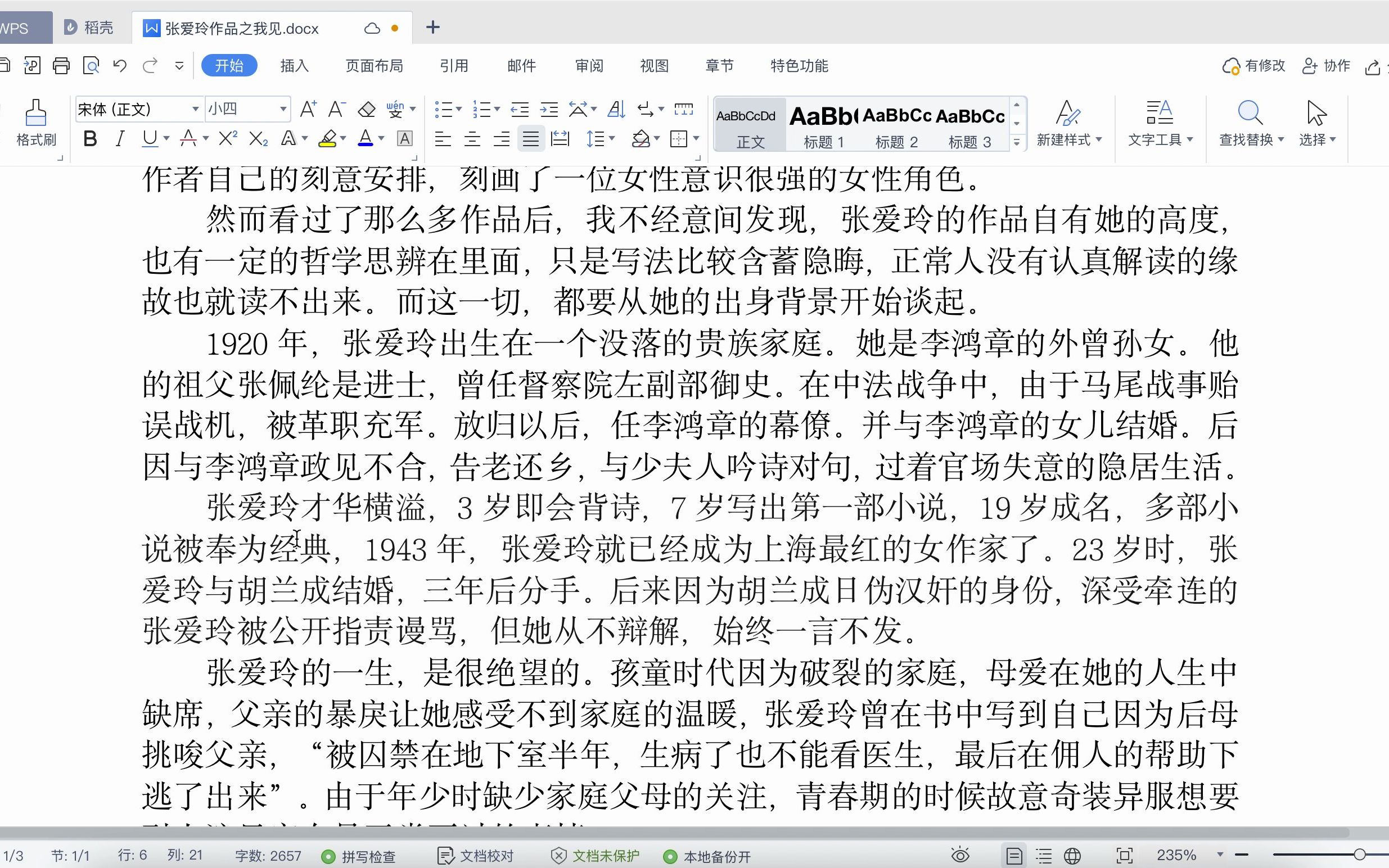Open the 页面布局 ribbon tab
The width and height of the screenshot is (1389, 868).
tap(374, 66)
